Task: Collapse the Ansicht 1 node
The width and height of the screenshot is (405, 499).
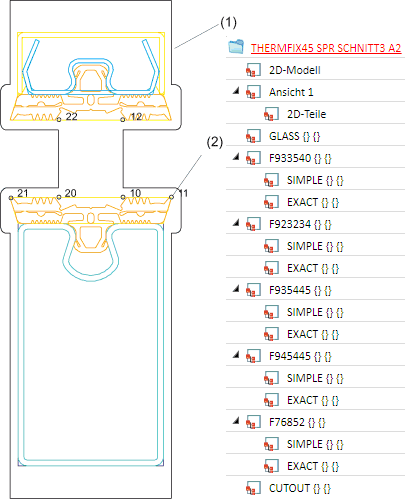Action: tap(236, 90)
